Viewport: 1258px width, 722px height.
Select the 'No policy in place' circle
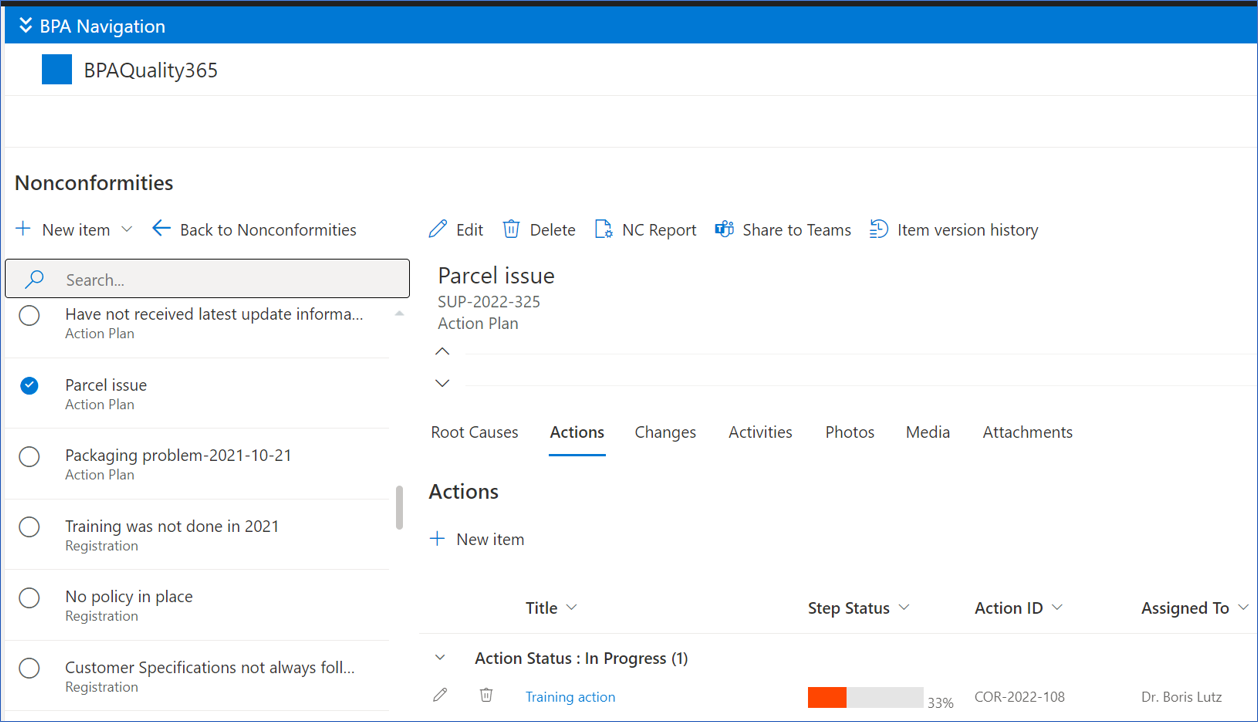click(x=30, y=597)
